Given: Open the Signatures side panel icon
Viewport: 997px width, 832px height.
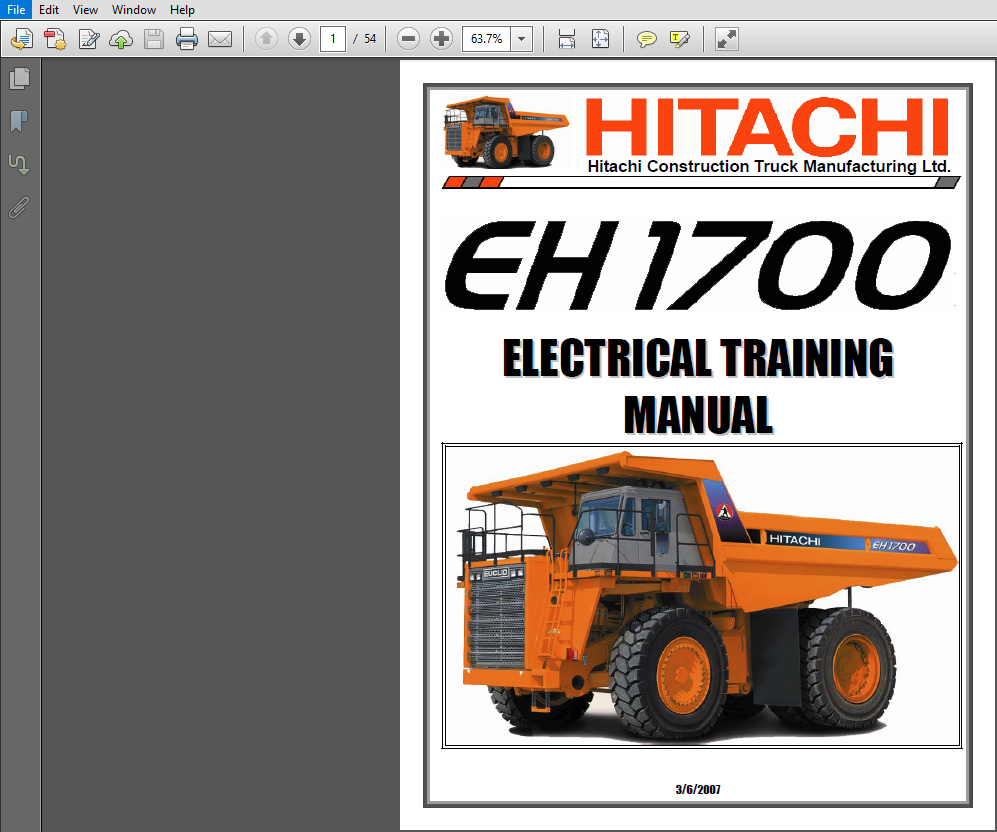Looking at the screenshot, I should (19, 164).
